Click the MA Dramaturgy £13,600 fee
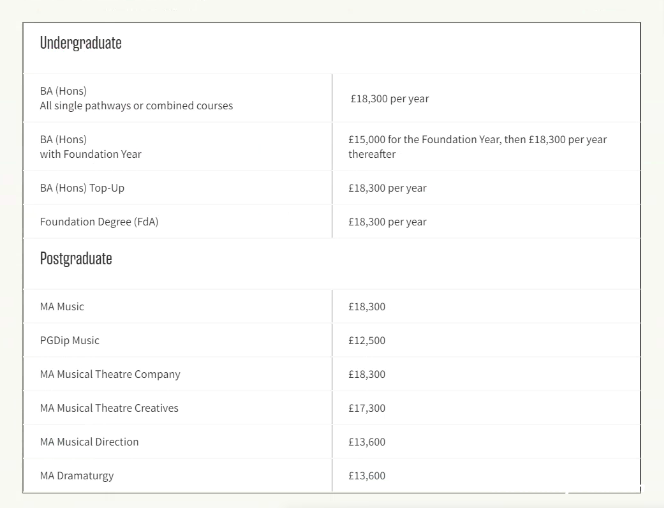This screenshot has height=508, width=664. pyautogui.click(x=367, y=476)
